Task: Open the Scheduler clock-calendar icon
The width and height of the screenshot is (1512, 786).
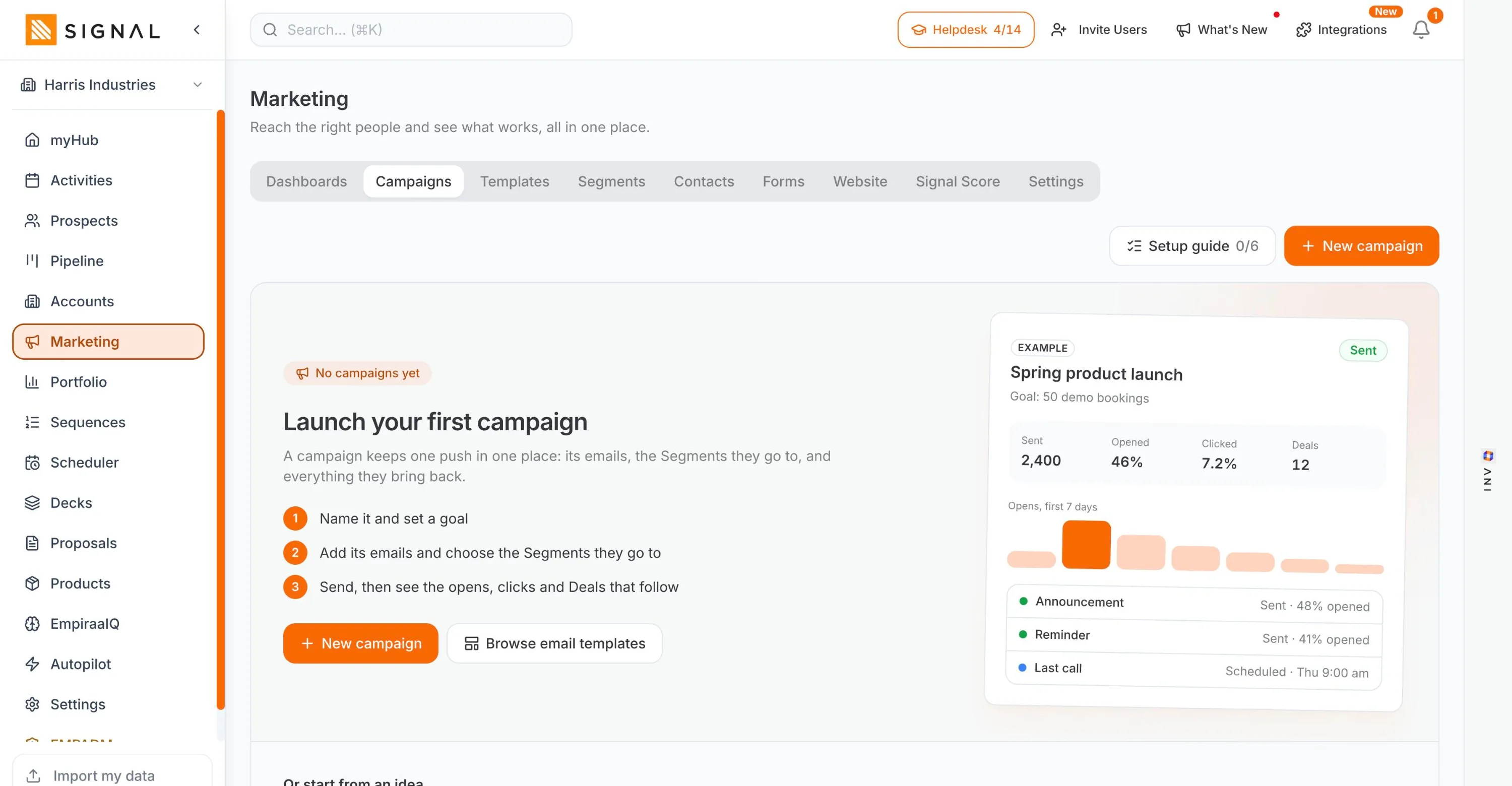Action: coord(32,463)
